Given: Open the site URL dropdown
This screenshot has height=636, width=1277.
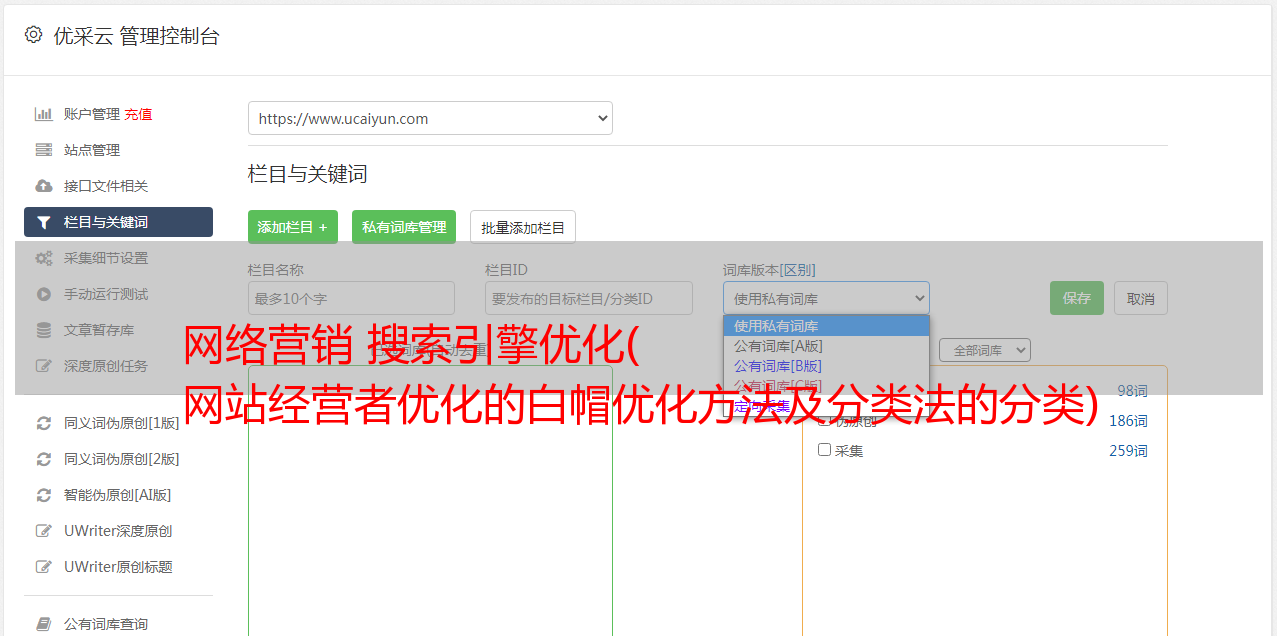Looking at the screenshot, I should [430, 118].
